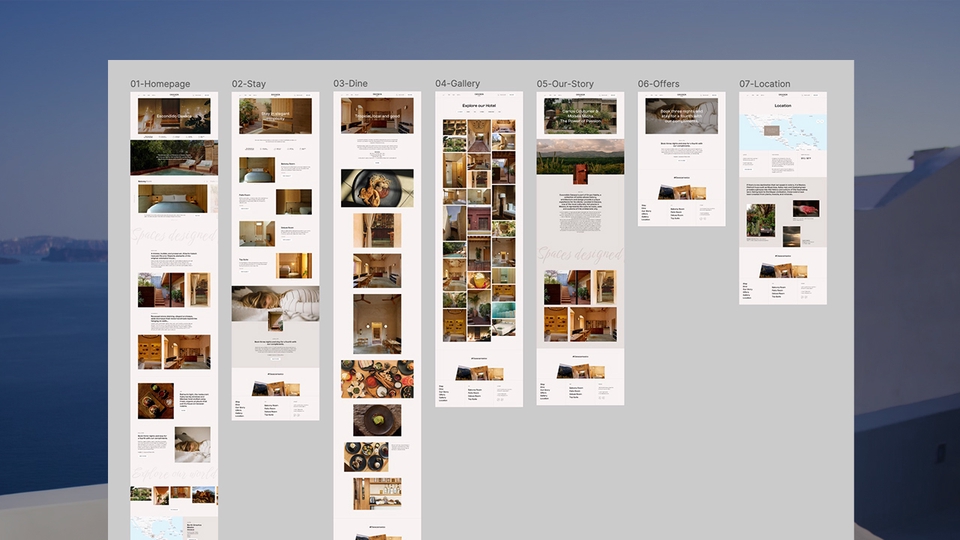Screen dimensions: 960x540
Task: Click 'Spaces designed' script text in Homepage
Action: pos(174,237)
